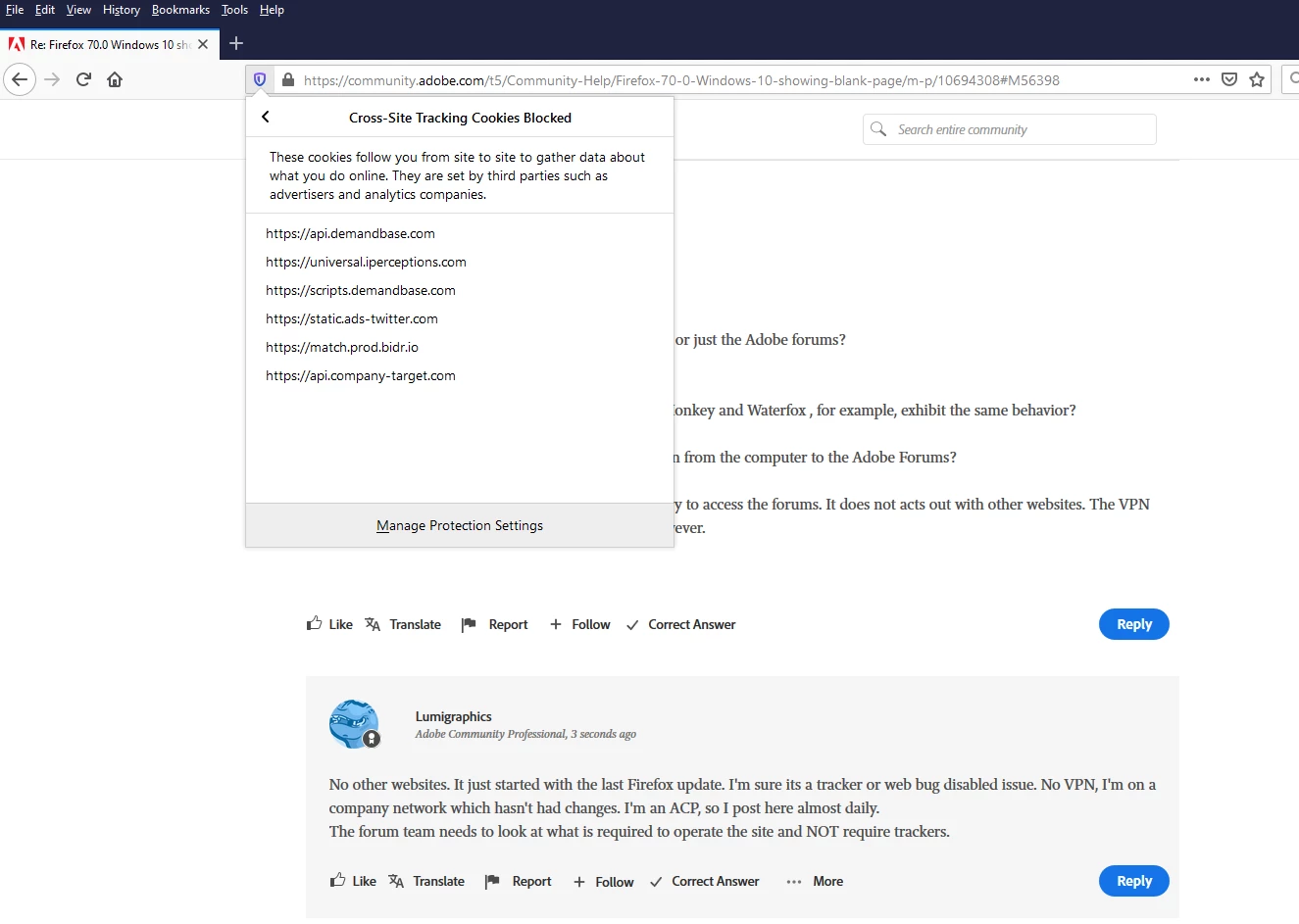The height and width of the screenshot is (924, 1299).
Task: Click the Cross-Site Tracking Cookies Blocked heading
Action: coord(460,118)
